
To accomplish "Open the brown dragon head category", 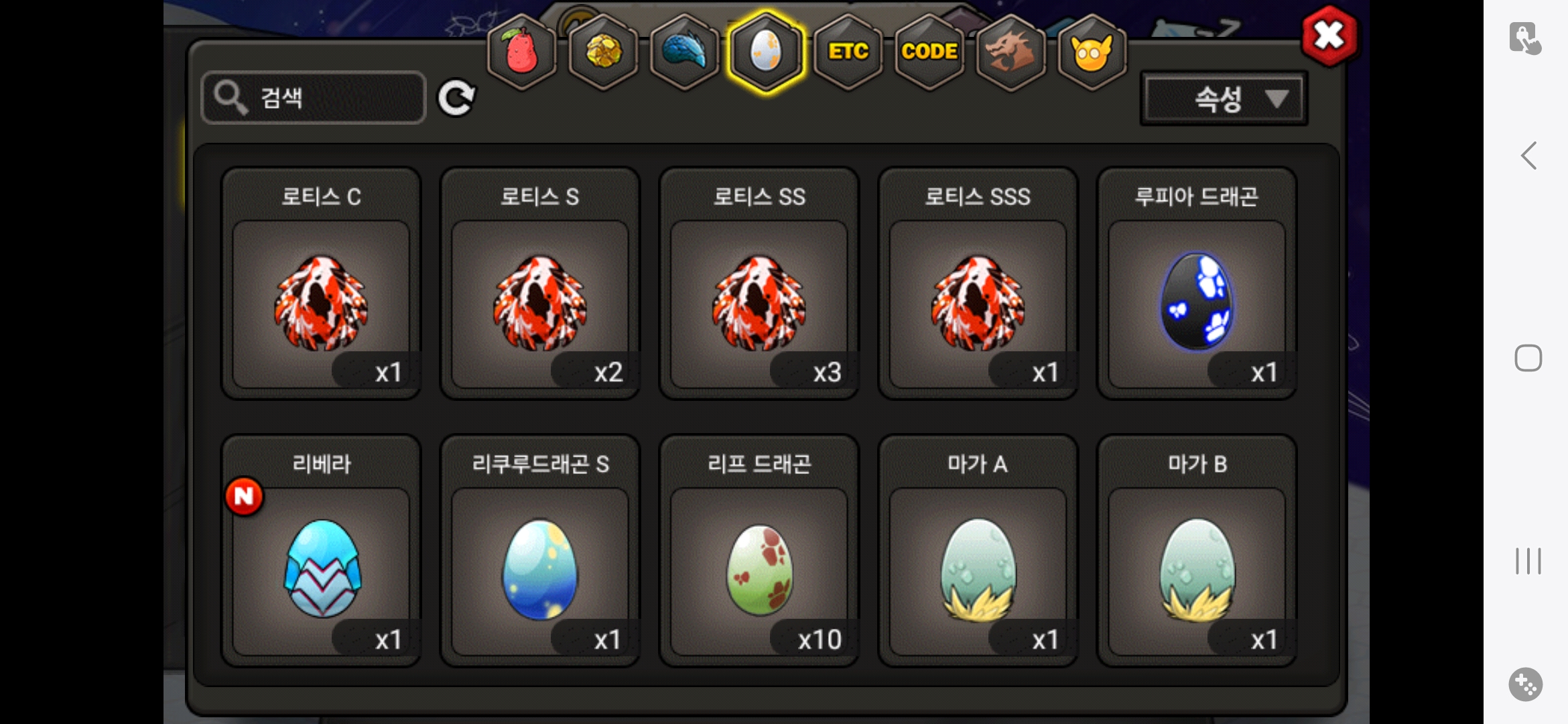I will [1010, 52].
